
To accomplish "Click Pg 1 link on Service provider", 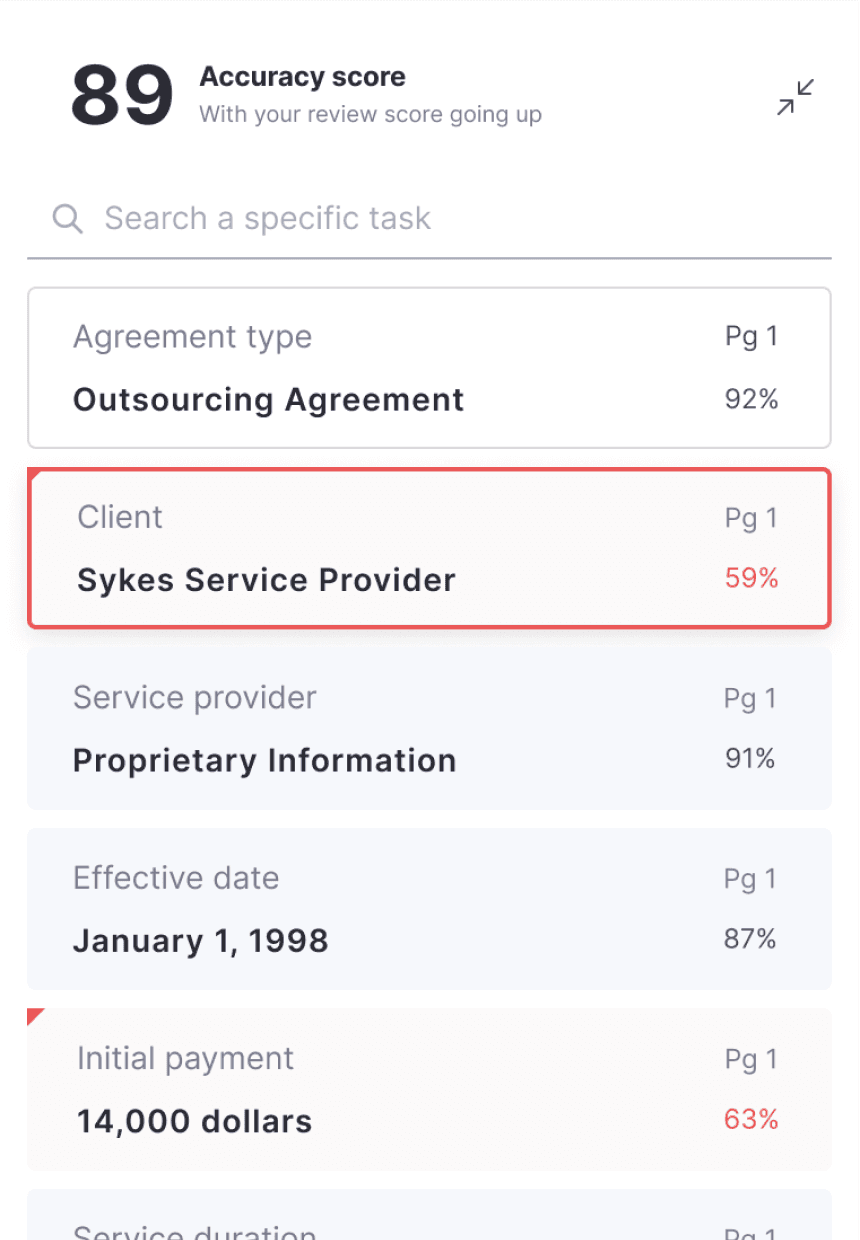I will [750, 698].
